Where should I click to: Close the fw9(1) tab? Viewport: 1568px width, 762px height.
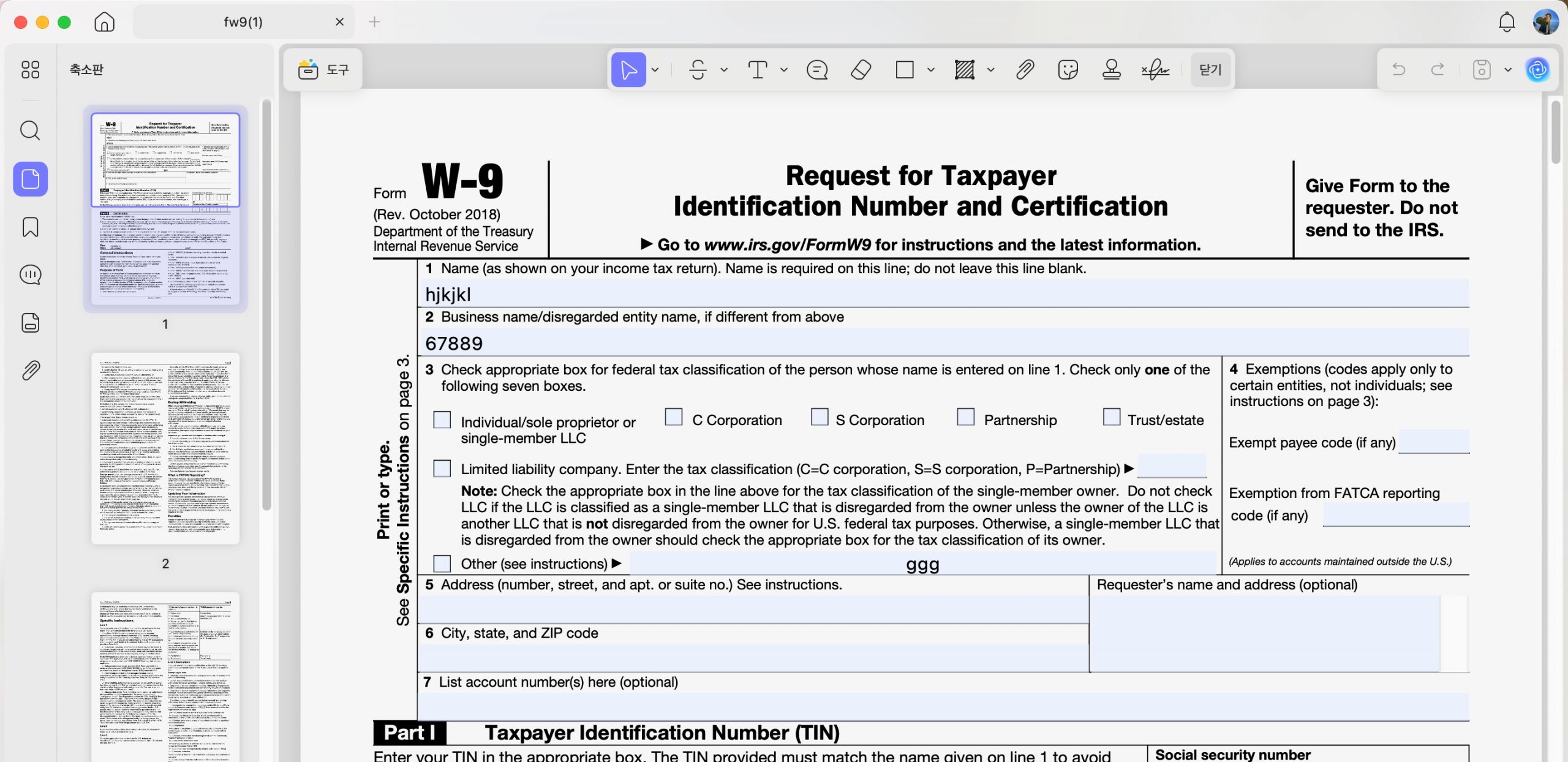tap(339, 22)
